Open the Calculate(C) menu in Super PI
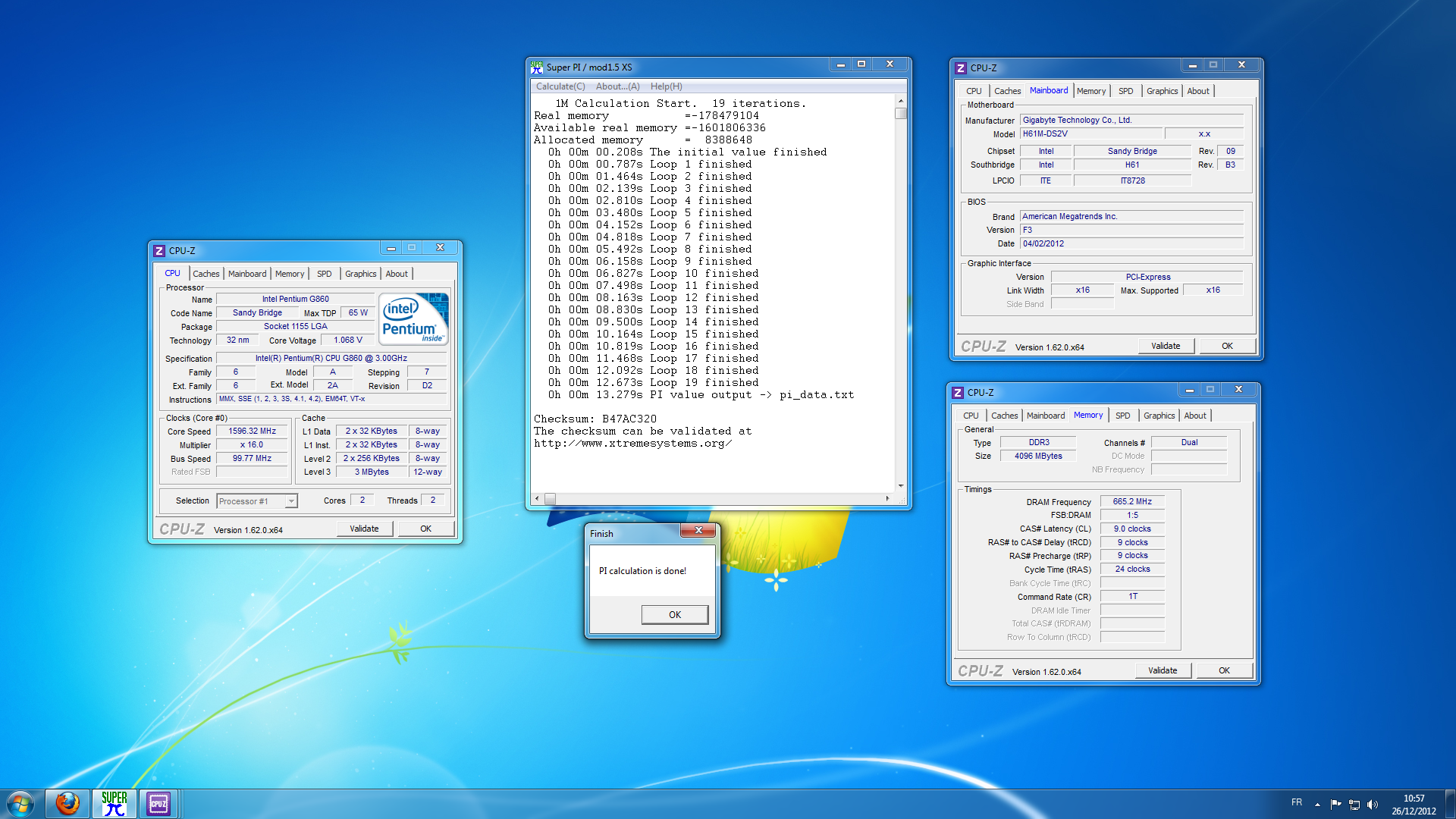This screenshot has width=1456, height=819. point(560,86)
